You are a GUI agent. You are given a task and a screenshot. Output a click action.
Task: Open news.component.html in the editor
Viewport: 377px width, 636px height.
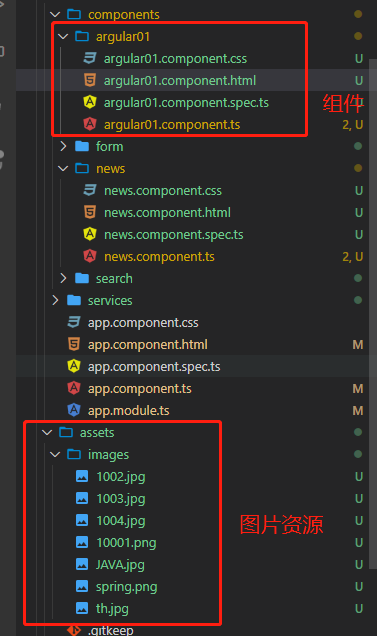tap(167, 213)
